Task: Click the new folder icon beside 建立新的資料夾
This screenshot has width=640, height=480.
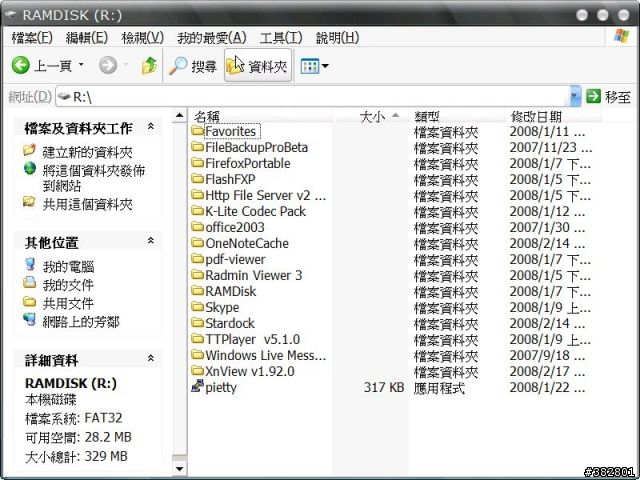Action: click(x=29, y=150)
